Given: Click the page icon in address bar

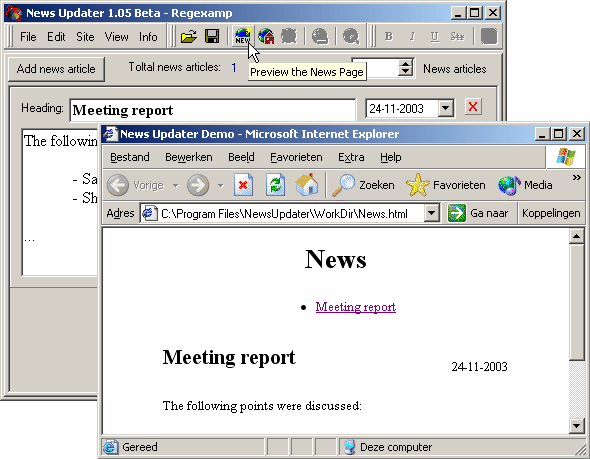Looking at the screenshot, I should coord(149,213).
